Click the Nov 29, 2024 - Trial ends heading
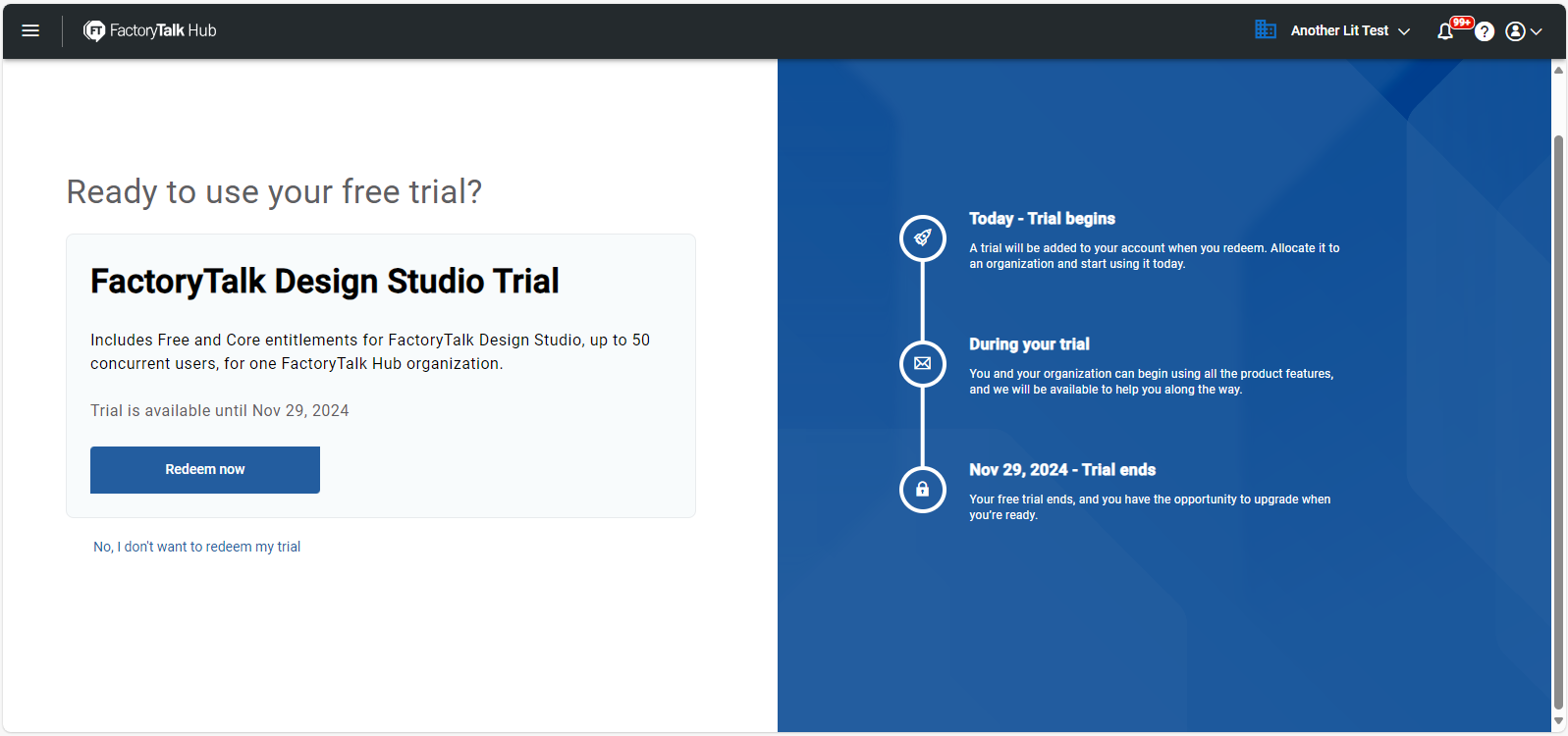Viewport: 1568px width, 736px height. [1062, 470]
